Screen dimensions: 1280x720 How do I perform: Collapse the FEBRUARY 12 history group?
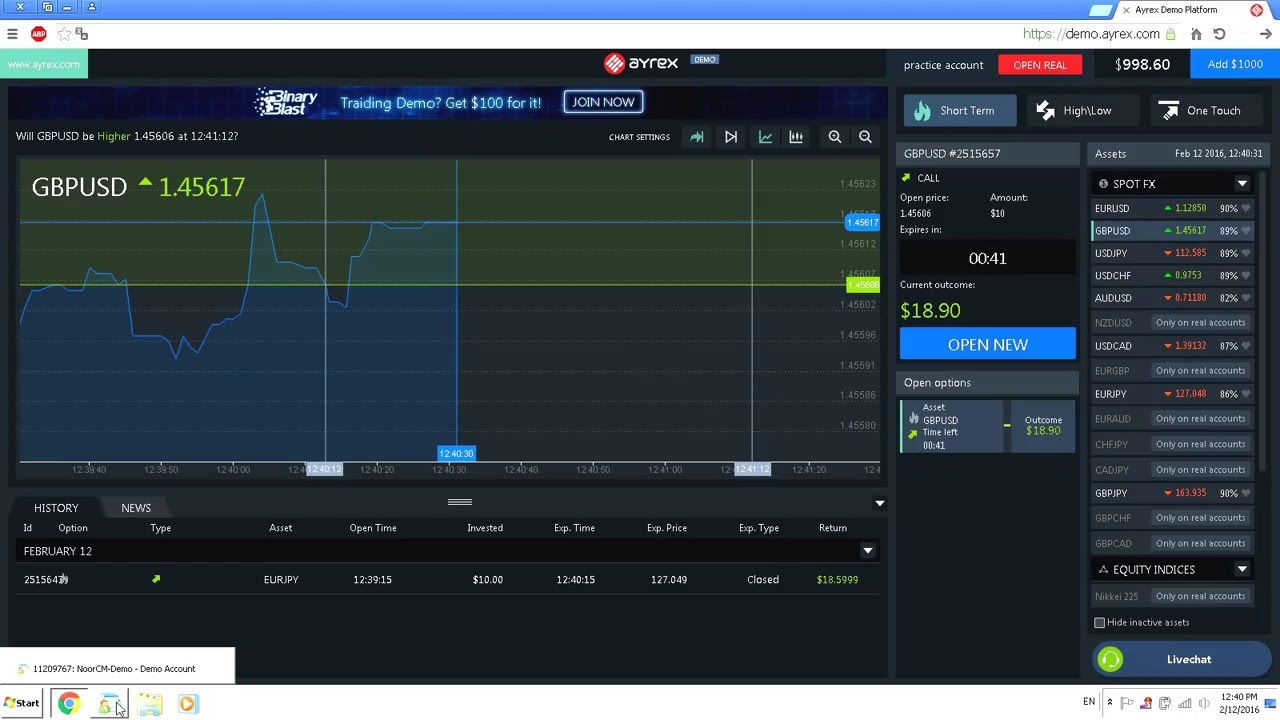pyautogui.click(x=867, y=551)
